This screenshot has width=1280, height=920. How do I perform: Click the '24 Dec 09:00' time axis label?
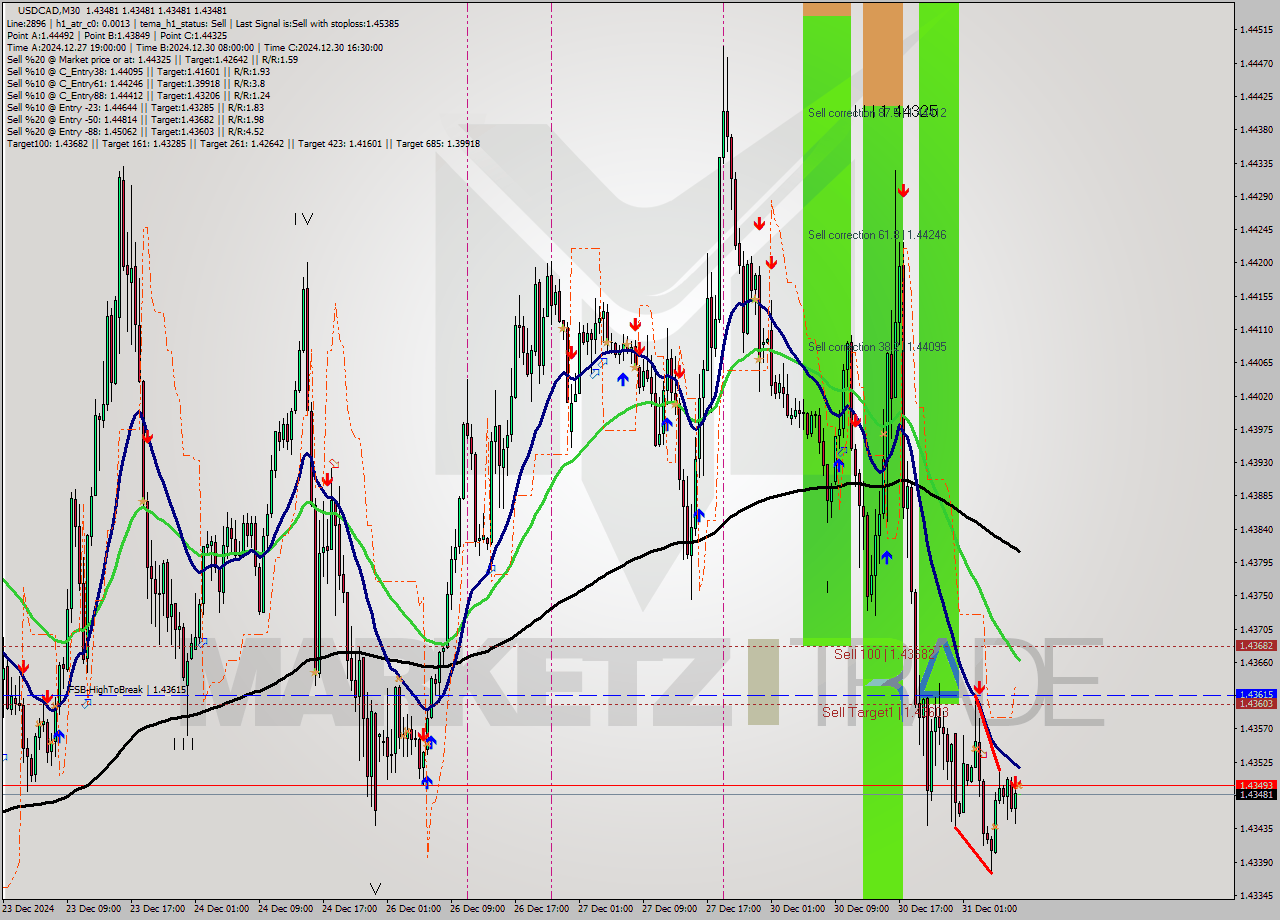(284, 909)
